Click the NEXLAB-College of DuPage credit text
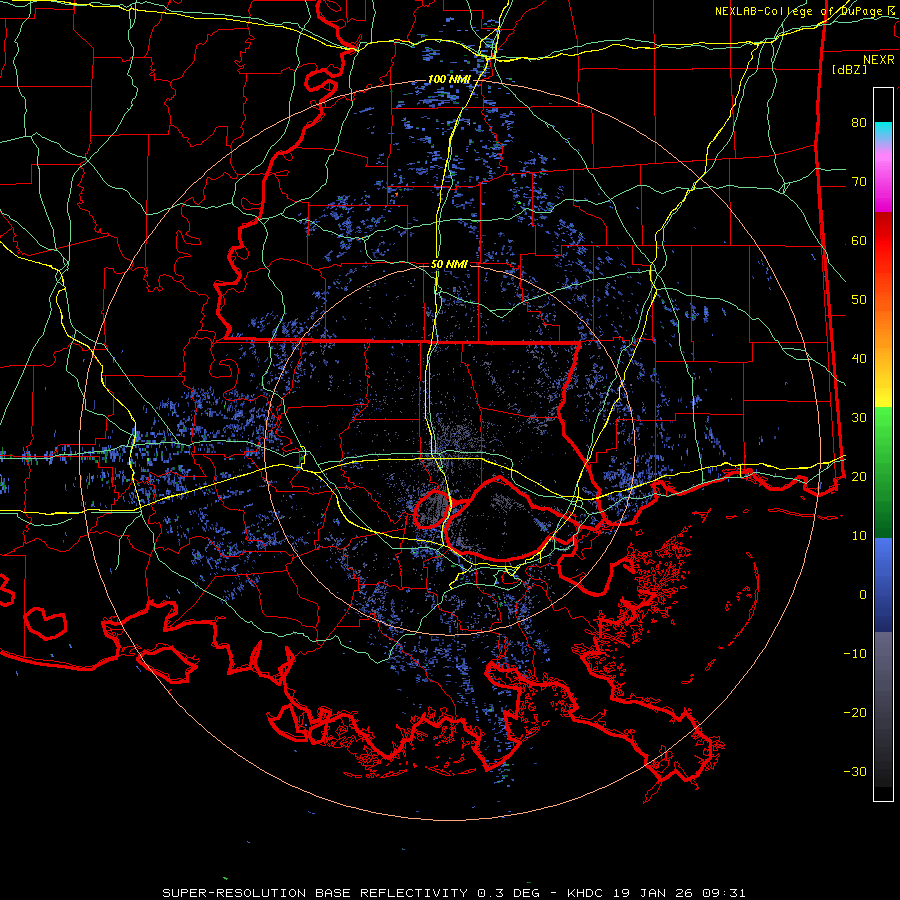 click(804, 11)
